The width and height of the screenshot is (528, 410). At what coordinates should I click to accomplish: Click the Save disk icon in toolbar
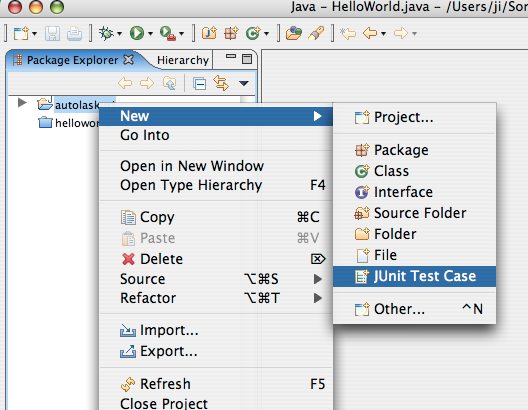53,34
